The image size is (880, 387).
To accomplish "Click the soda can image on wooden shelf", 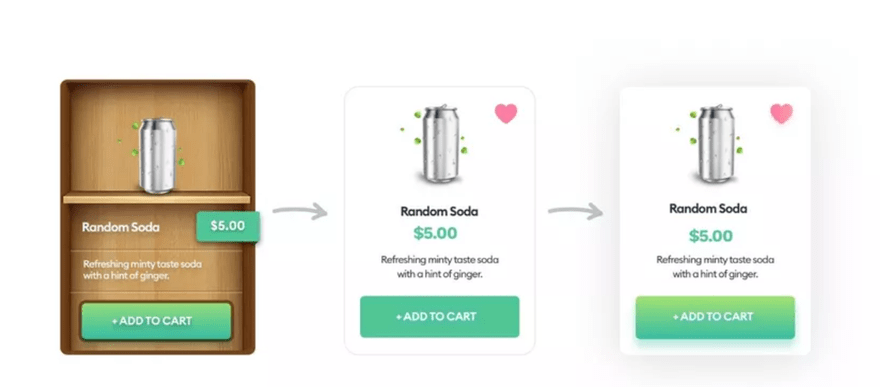I will tap(157, 155).
